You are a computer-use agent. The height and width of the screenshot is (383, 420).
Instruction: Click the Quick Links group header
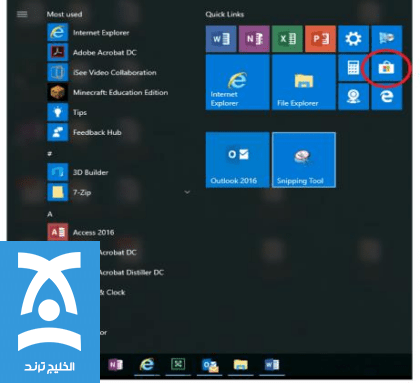pyautogui.click(x=225, y=14)
